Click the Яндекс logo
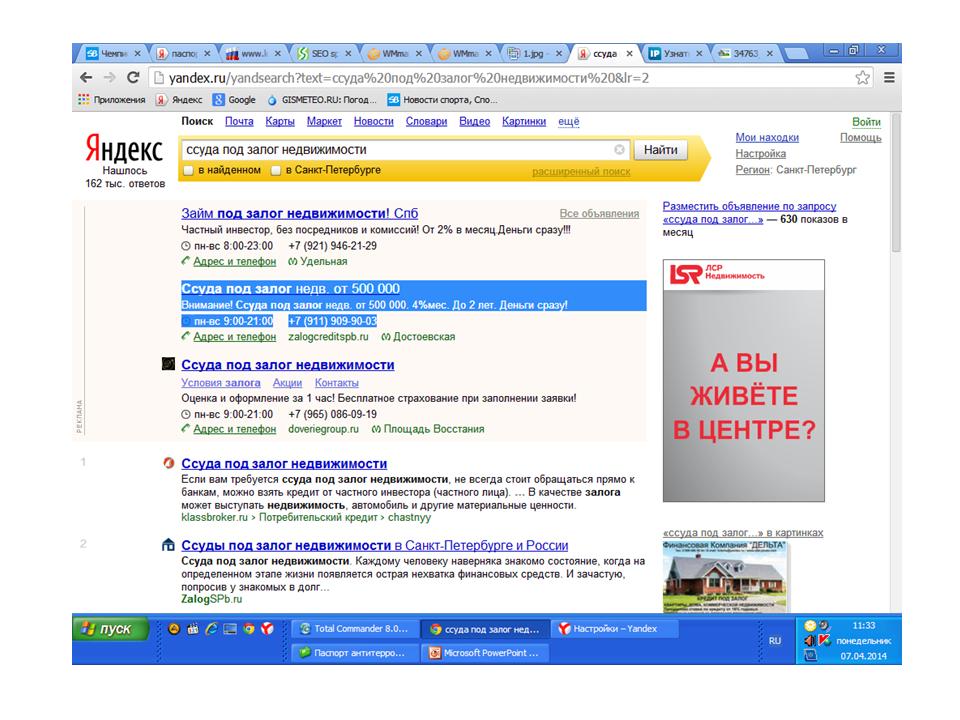 tap(124, 149)
